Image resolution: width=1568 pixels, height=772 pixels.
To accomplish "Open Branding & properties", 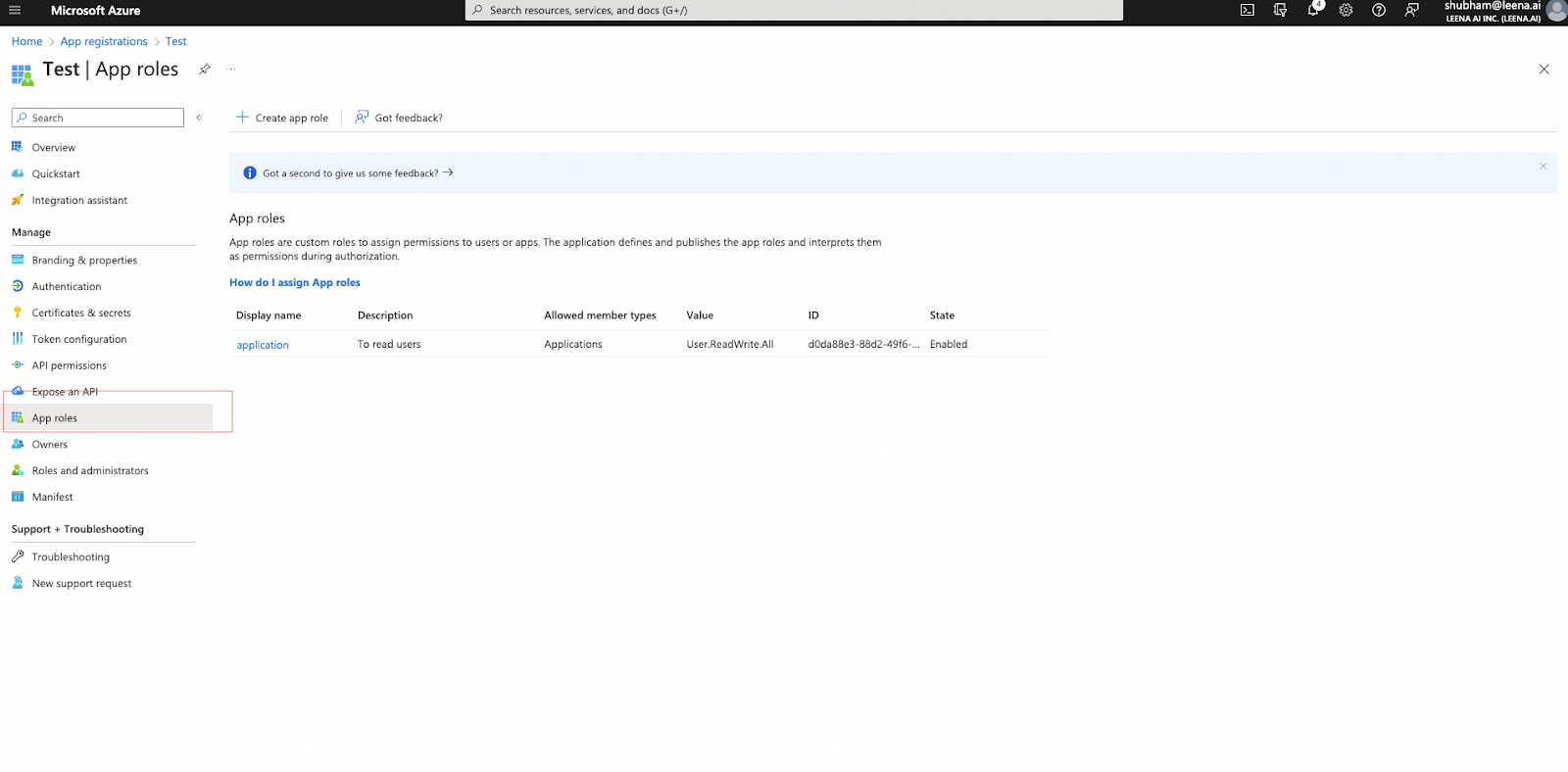I will (x=84, y=261).
